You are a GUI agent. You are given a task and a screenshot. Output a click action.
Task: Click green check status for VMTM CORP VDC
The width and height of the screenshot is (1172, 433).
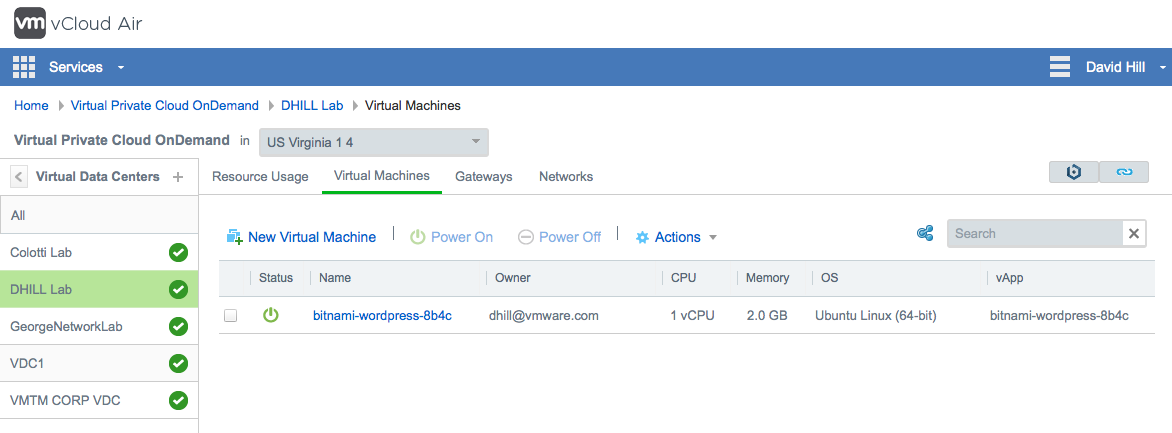coord(178,401)
